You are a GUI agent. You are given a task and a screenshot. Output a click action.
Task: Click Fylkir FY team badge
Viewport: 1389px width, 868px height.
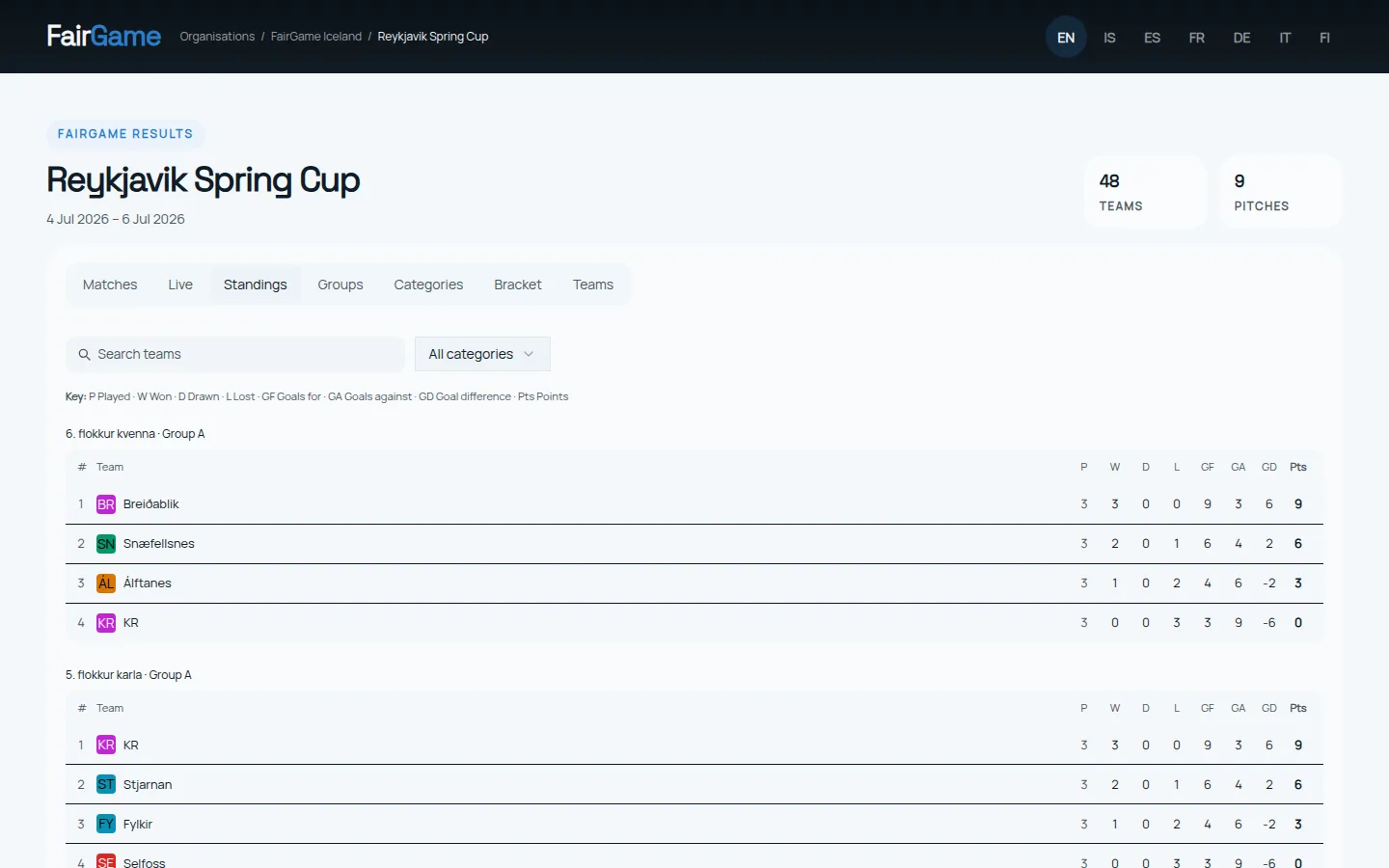(106, 825)
